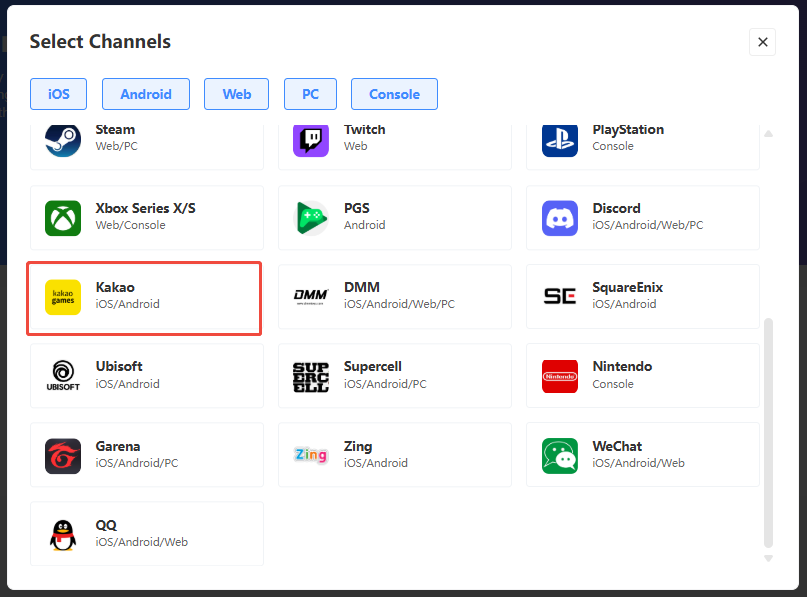
Task: Choose the WeChat channel name
Action: [617, 446]
